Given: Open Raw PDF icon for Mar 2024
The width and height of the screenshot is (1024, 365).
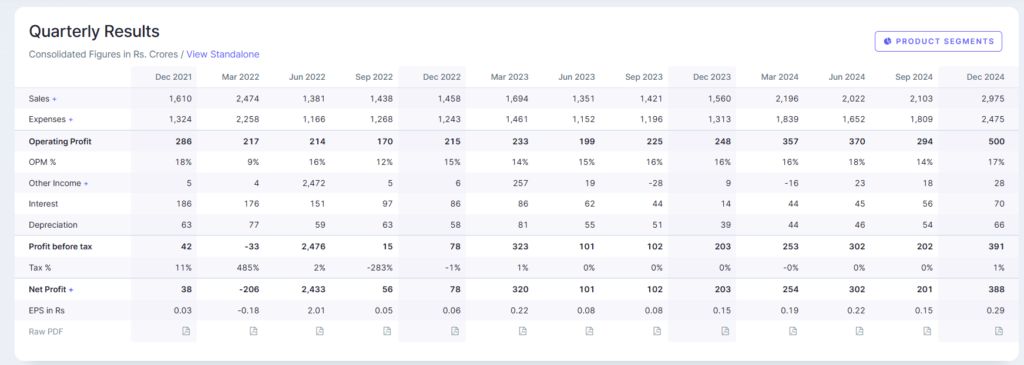Looking at the screenshot, I should (x=792, y=331).
